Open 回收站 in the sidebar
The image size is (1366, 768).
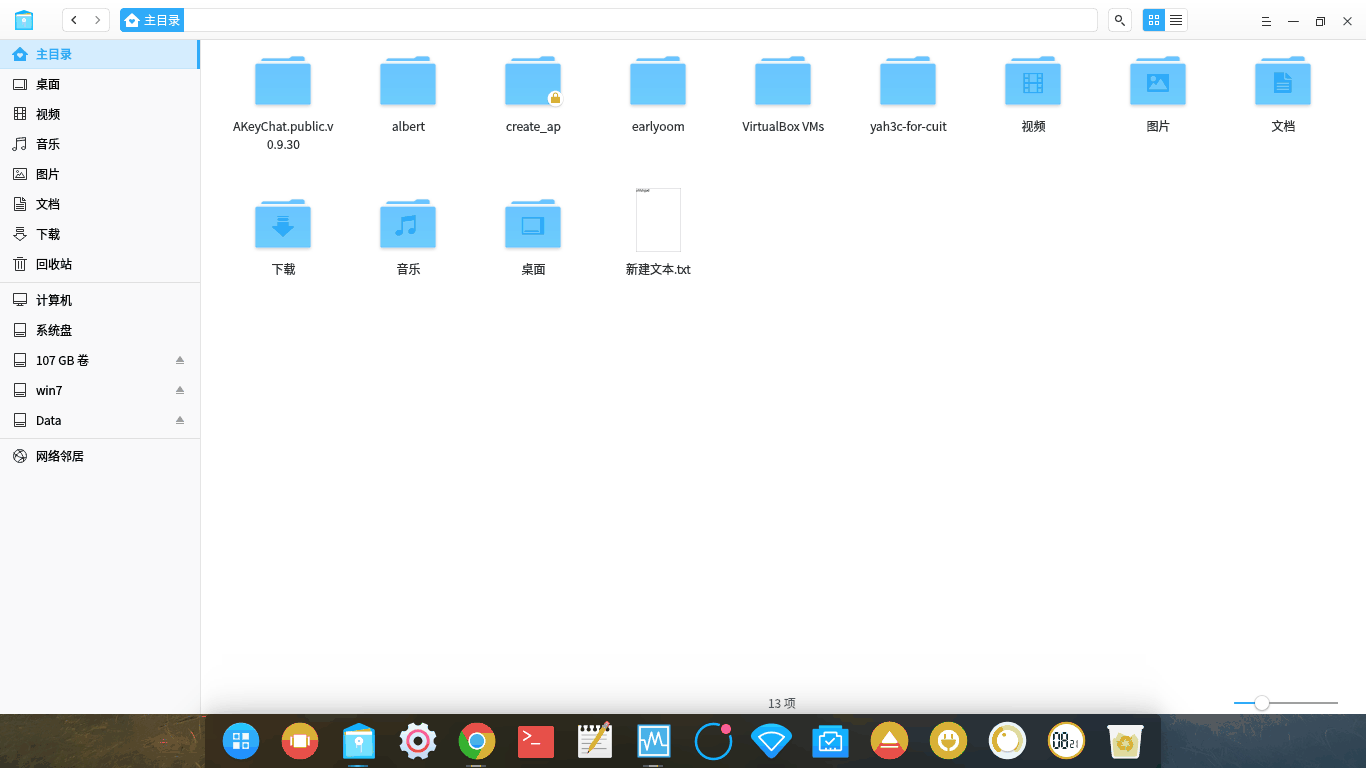pos(100,264)
